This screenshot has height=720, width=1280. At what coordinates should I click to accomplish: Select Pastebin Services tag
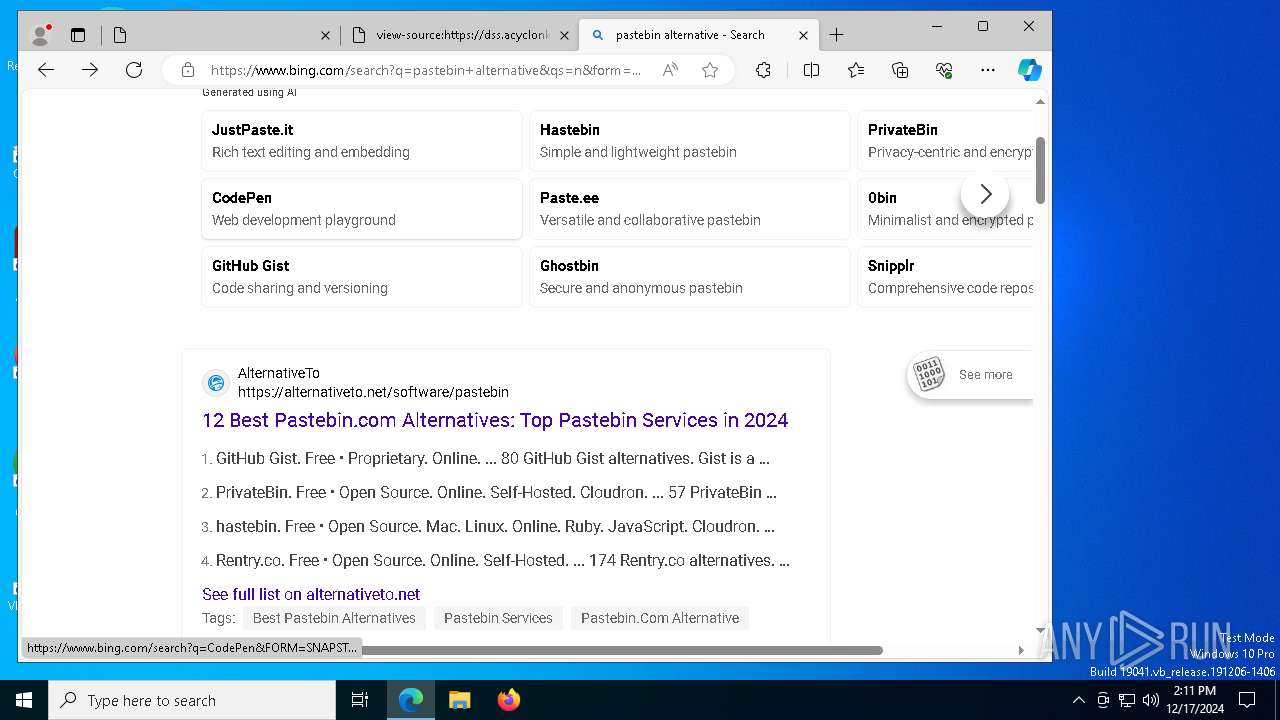[x=498, y=618]
